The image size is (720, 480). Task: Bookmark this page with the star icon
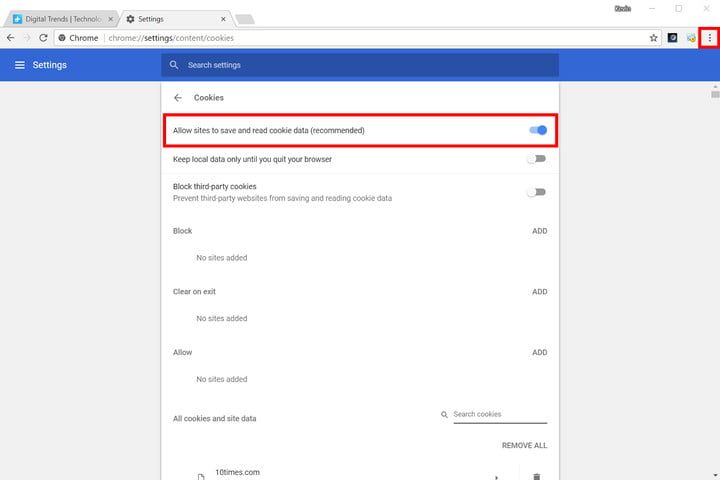(654, 38)
